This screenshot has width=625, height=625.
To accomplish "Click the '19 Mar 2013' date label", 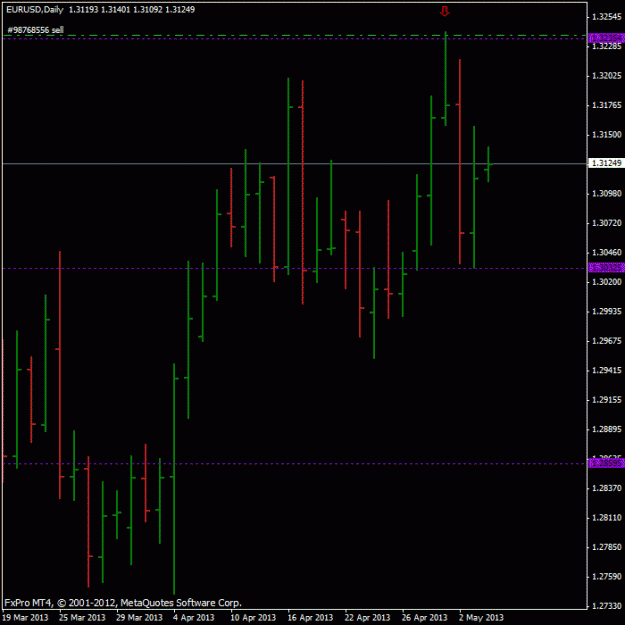I will [x=26, y=618].
